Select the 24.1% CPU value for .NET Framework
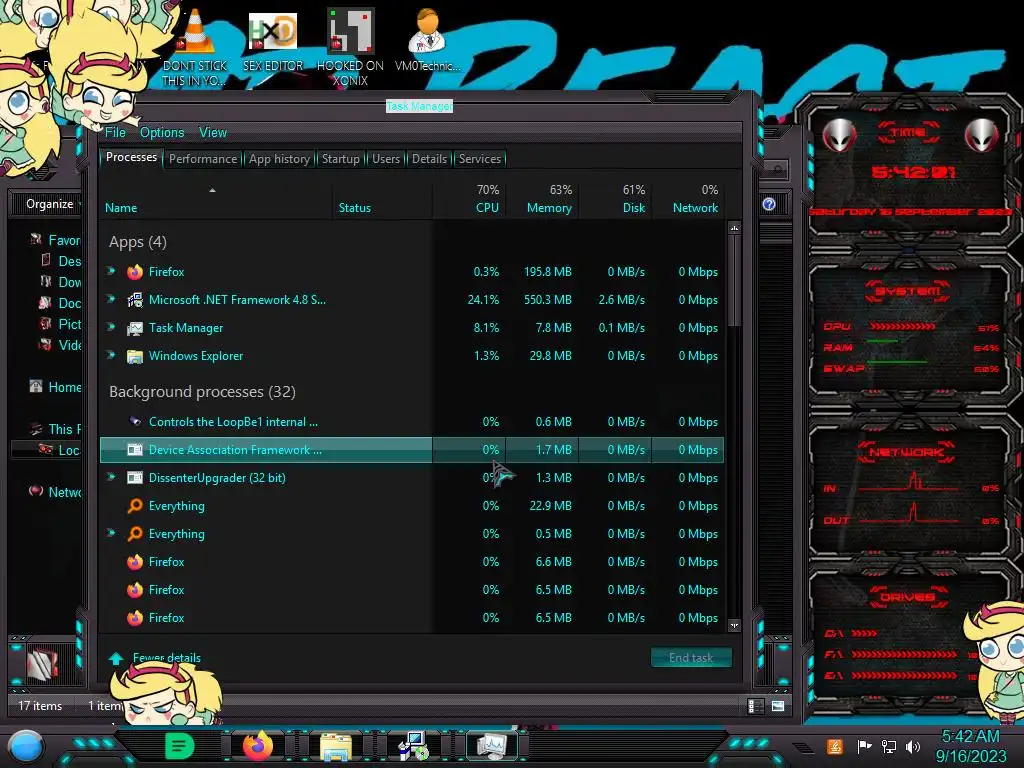Image resolution: width=1024 pixels, height=768 pixels. tap(483, 300)
